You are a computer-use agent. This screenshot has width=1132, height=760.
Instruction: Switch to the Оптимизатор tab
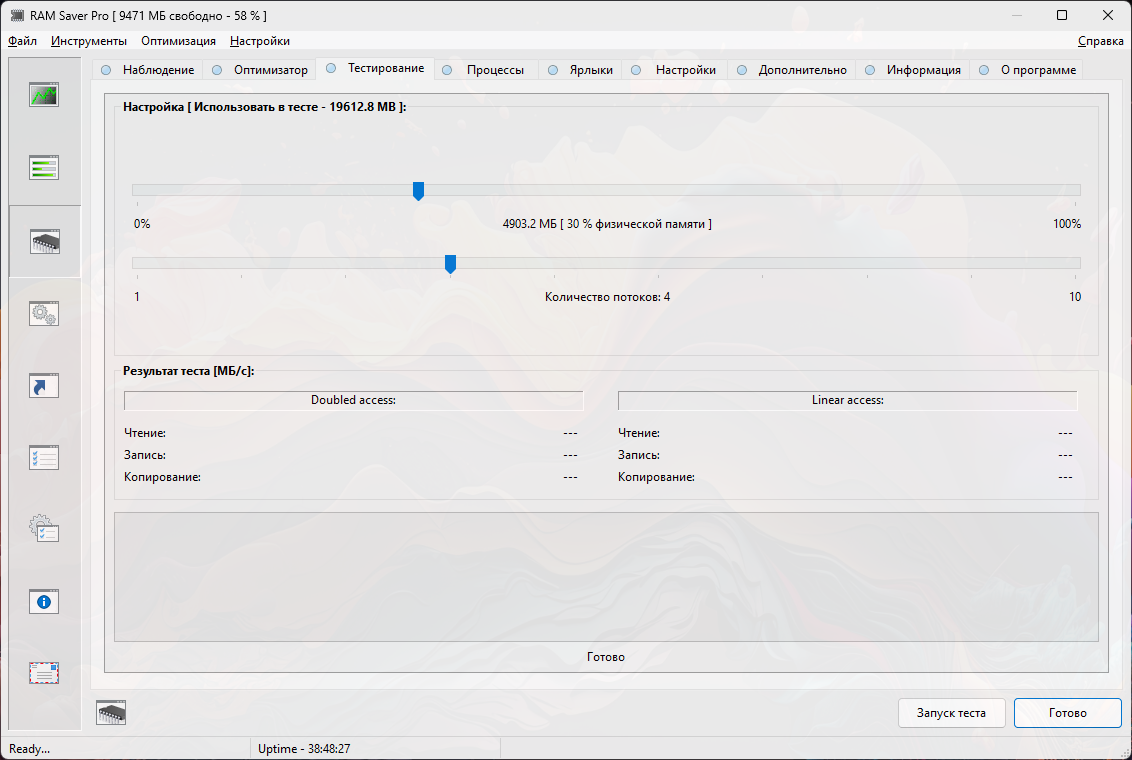(x=260, y=70)
